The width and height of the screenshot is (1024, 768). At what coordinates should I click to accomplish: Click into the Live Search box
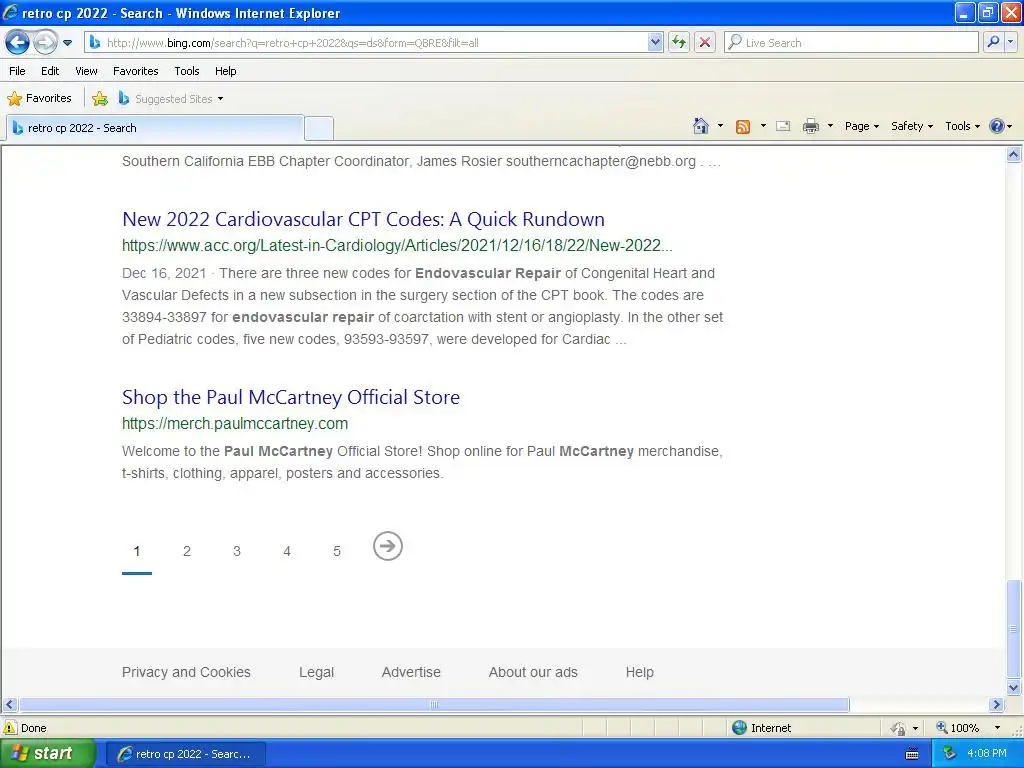point(851,43)
